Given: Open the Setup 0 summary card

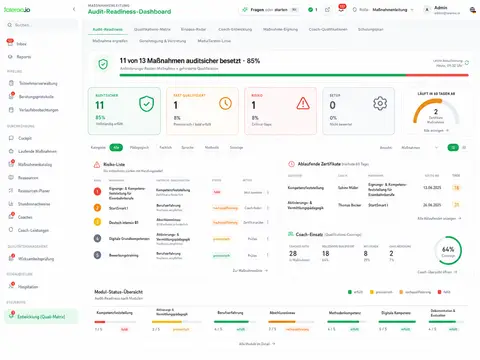Looking at the screenshot, I should 358,111.
